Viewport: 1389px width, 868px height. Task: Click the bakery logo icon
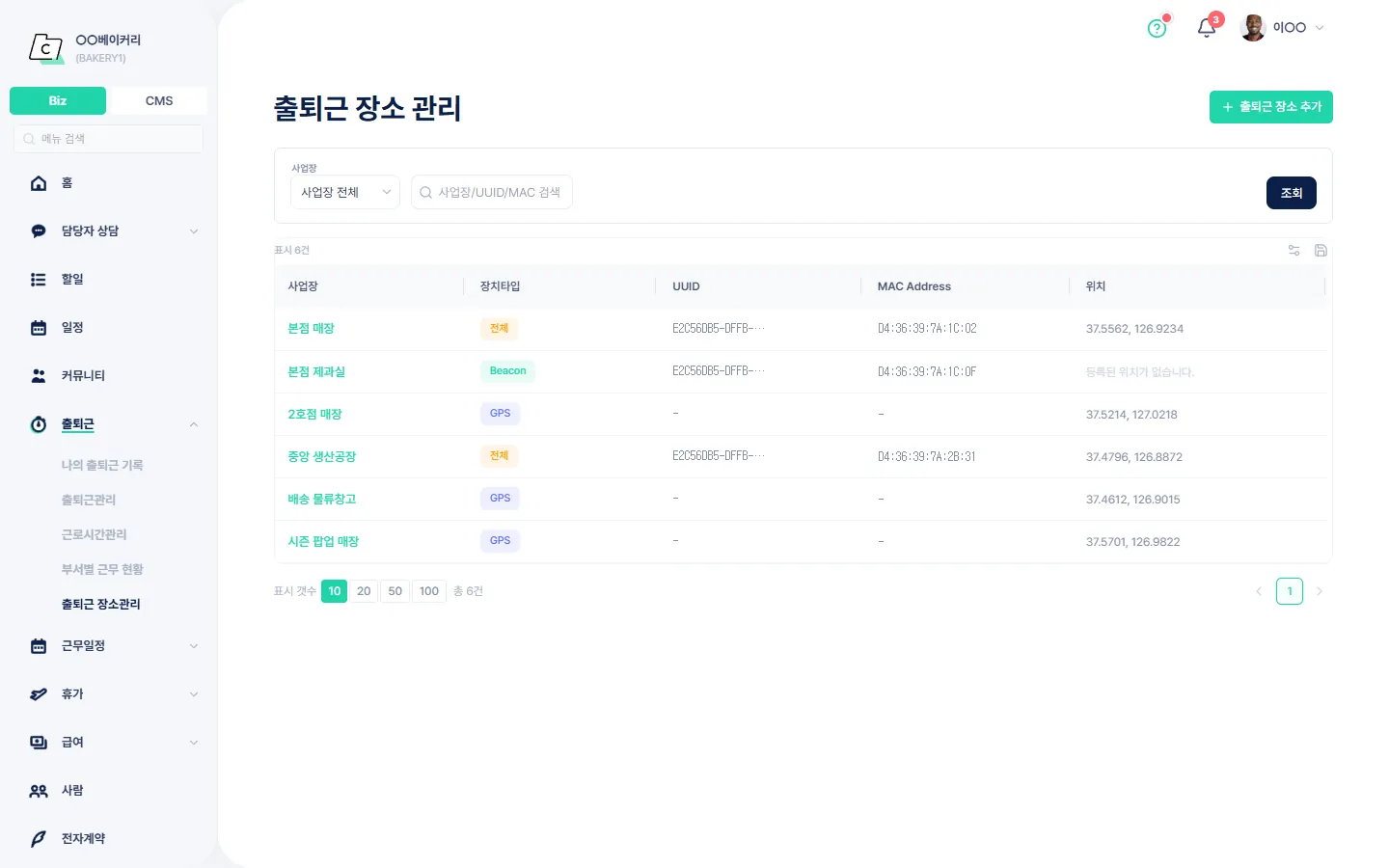(x=46, y=47)
